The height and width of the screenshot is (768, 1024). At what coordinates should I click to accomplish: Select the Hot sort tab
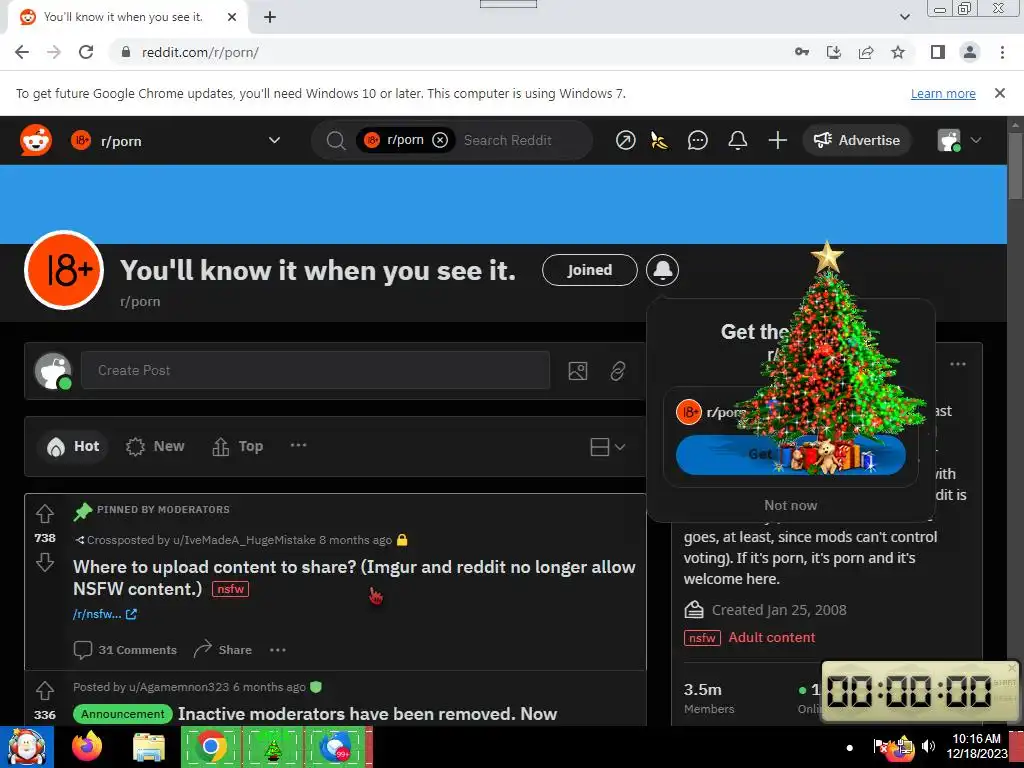point(73,447)
